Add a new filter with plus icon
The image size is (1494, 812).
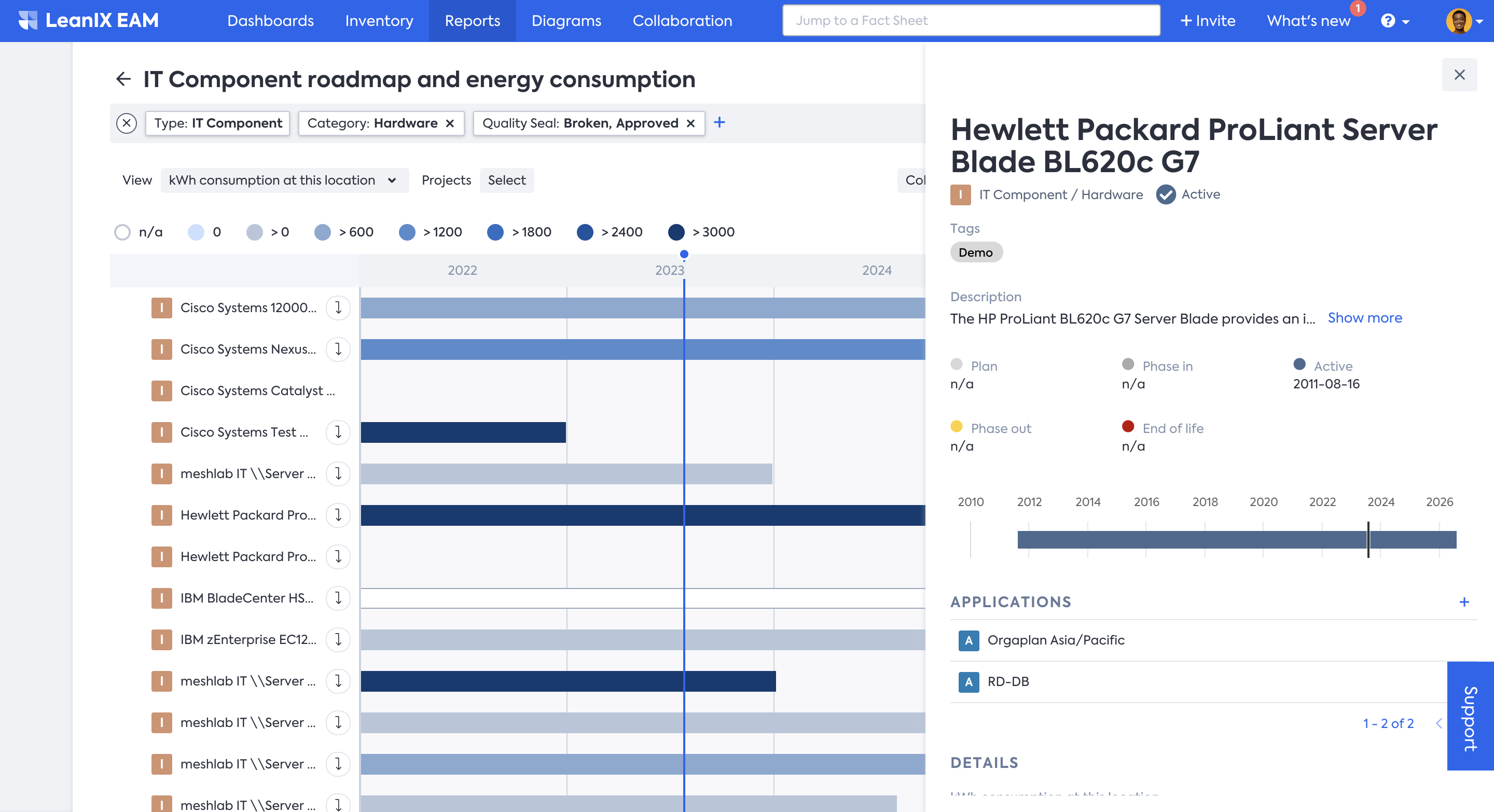pos(719,122)
